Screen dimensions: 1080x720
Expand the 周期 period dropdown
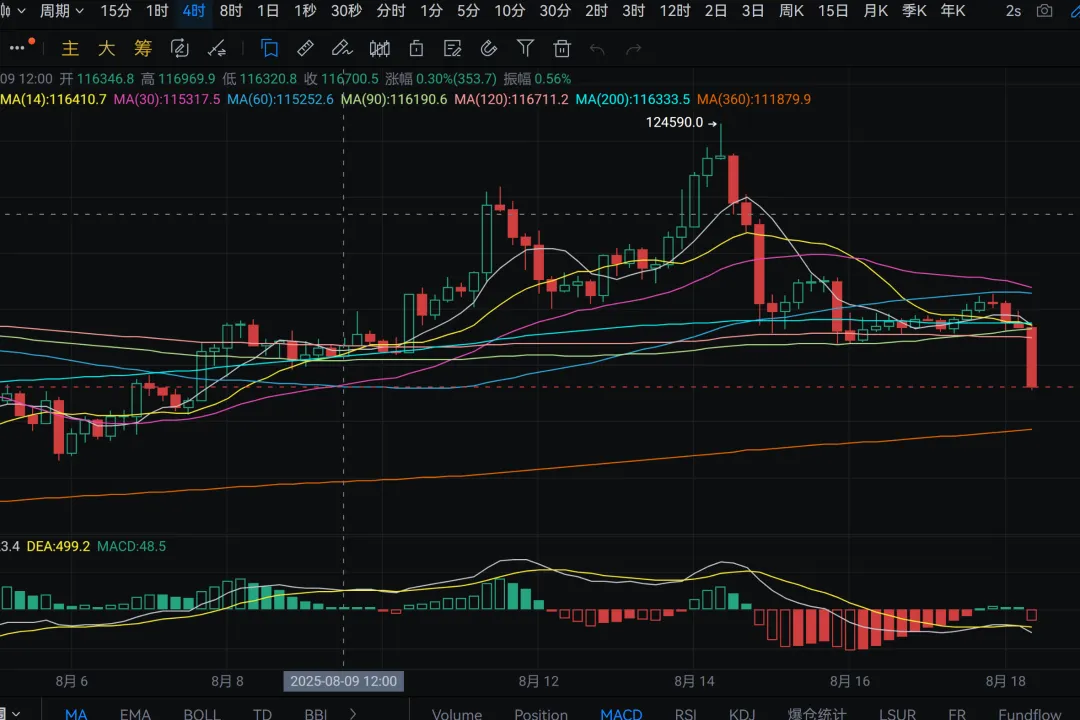click(x=61, y=11)
